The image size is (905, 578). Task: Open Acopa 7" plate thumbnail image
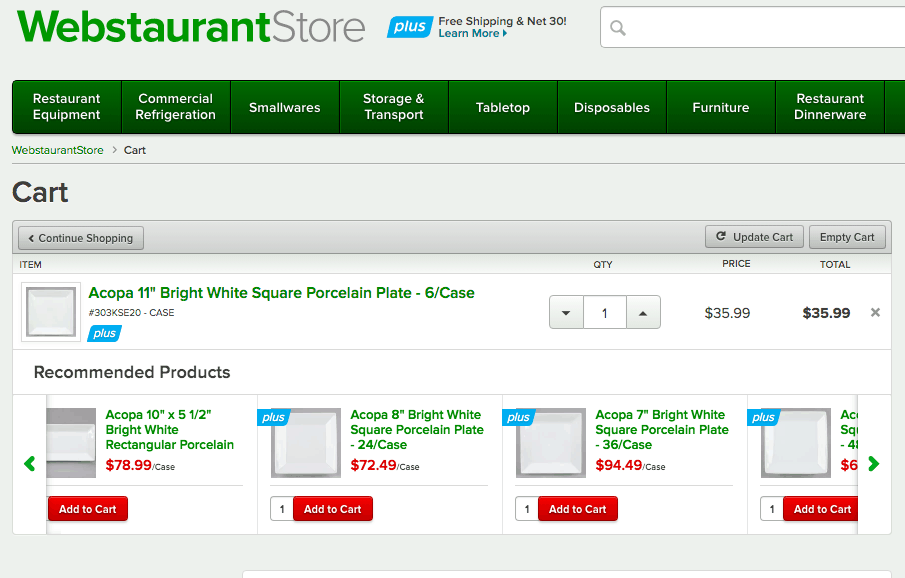point(551,443)
